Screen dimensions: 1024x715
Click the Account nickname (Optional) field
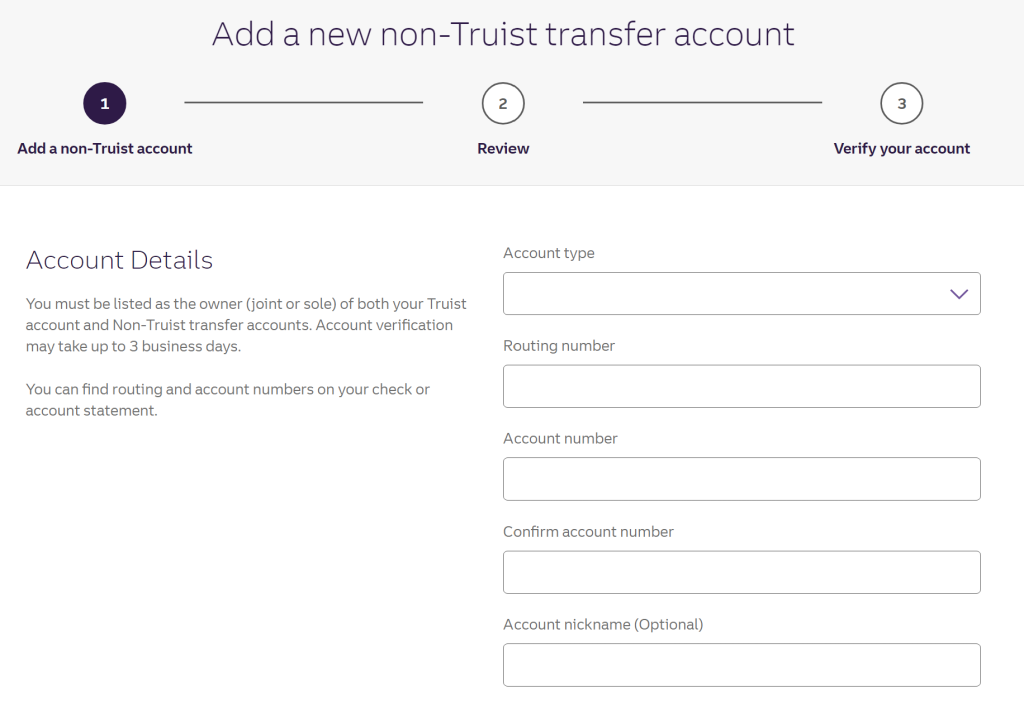tap(741, 665)
